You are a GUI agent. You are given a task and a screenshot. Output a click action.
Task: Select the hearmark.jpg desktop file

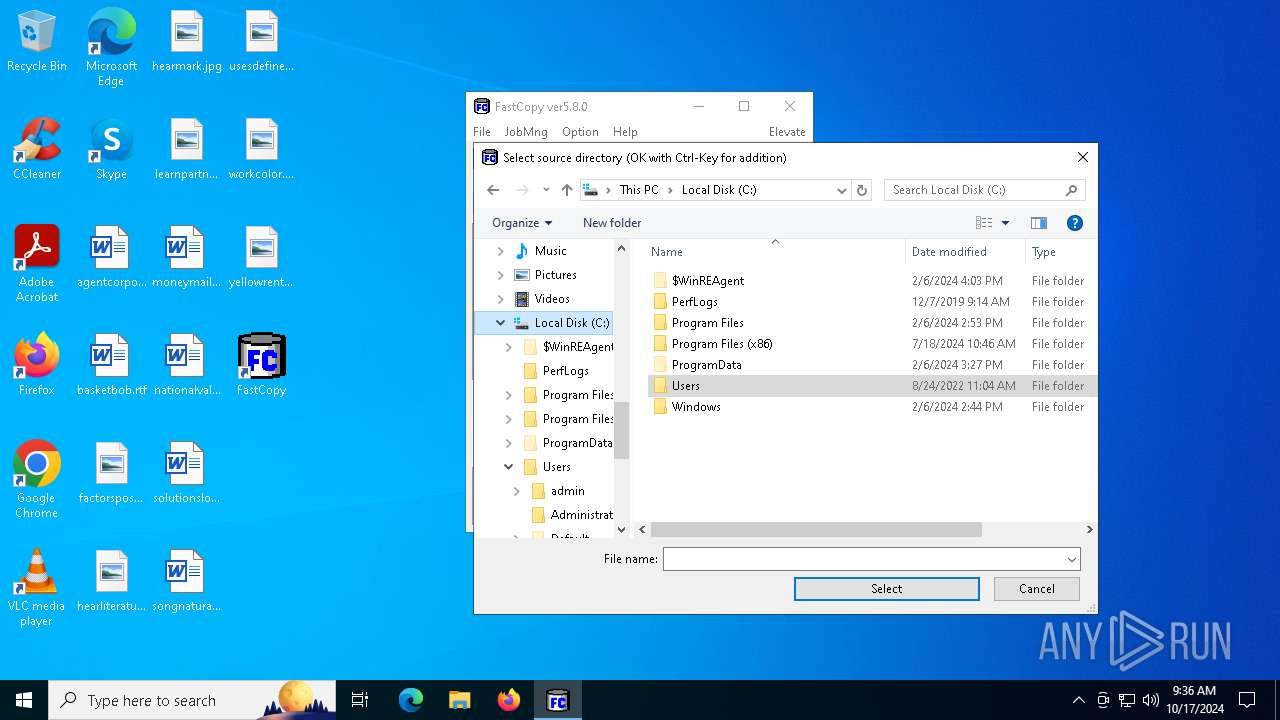click(x=187, y=42)
